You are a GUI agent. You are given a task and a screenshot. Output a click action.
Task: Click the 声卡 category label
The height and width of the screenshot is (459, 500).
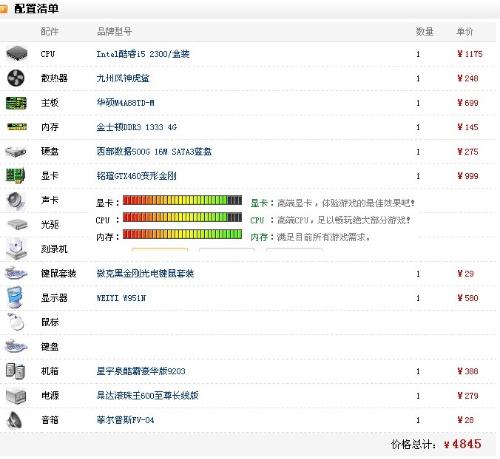tap(50, 200)
